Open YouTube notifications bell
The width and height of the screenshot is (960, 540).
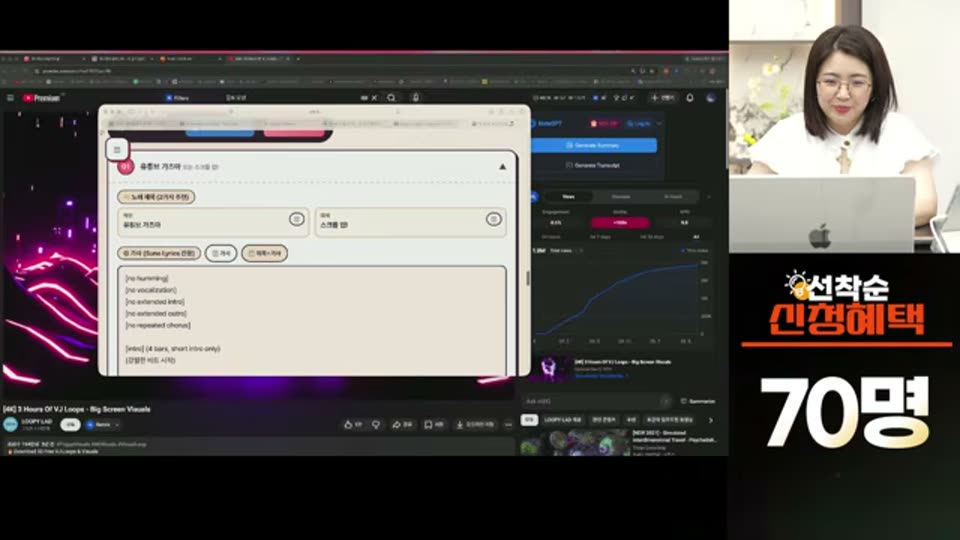coord(690,98)
